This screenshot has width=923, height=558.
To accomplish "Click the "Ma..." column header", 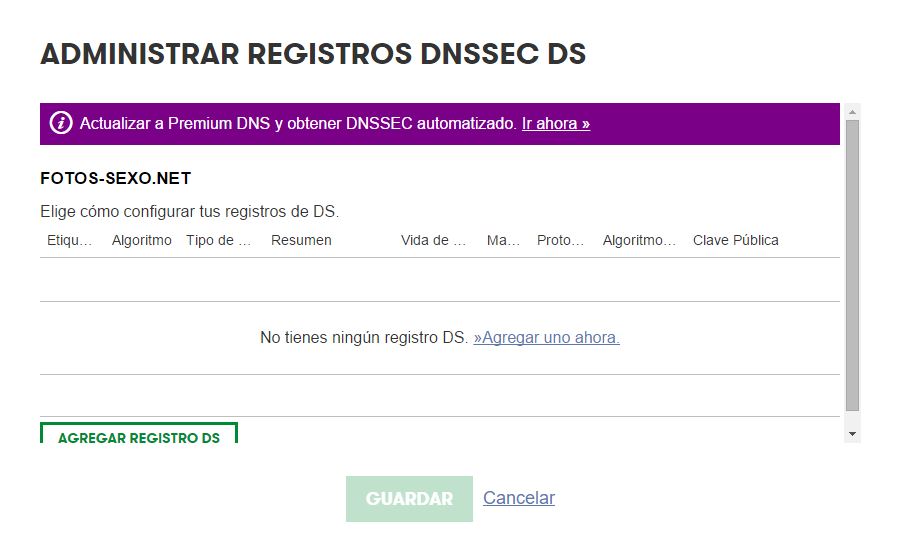I will [503, 240].
